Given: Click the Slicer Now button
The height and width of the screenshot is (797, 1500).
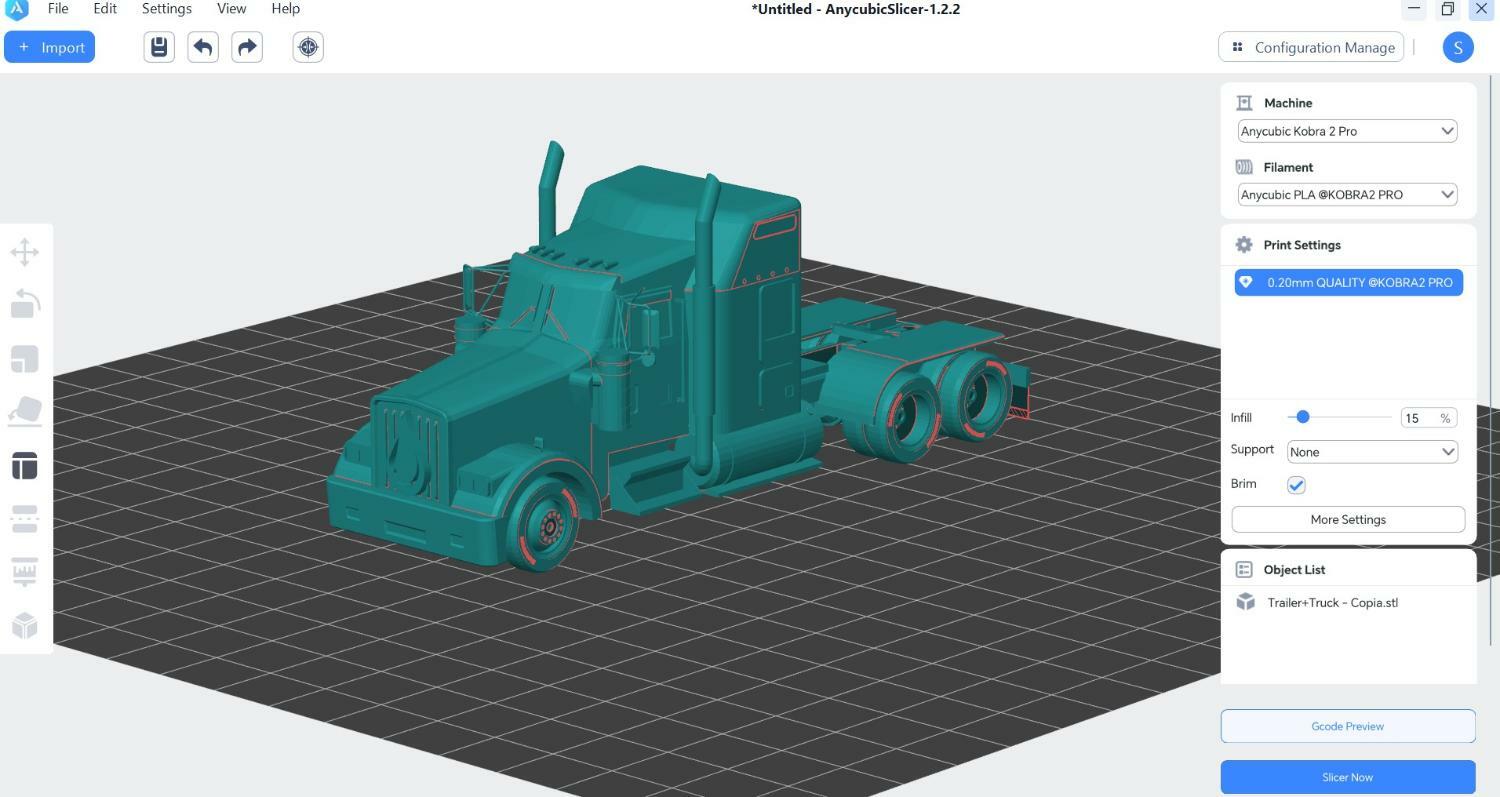Looking at the screenshot, I should click(1347, 777).
